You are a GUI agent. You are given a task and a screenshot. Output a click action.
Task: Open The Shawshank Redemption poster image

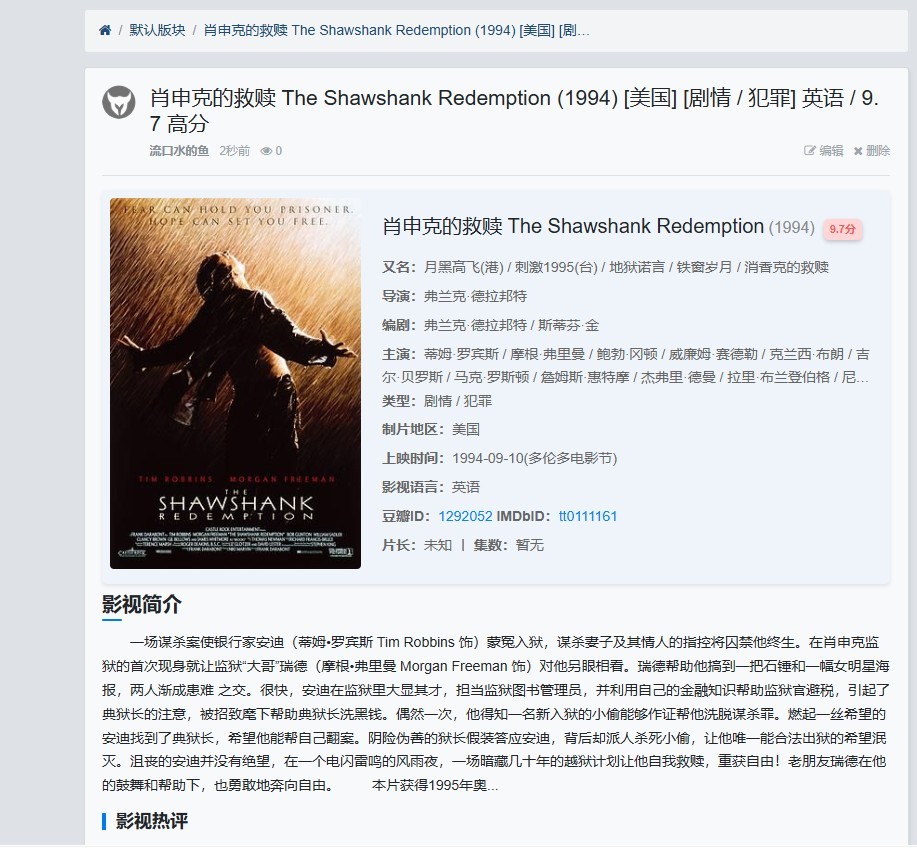pyautogui.click(x=235, y=384)
